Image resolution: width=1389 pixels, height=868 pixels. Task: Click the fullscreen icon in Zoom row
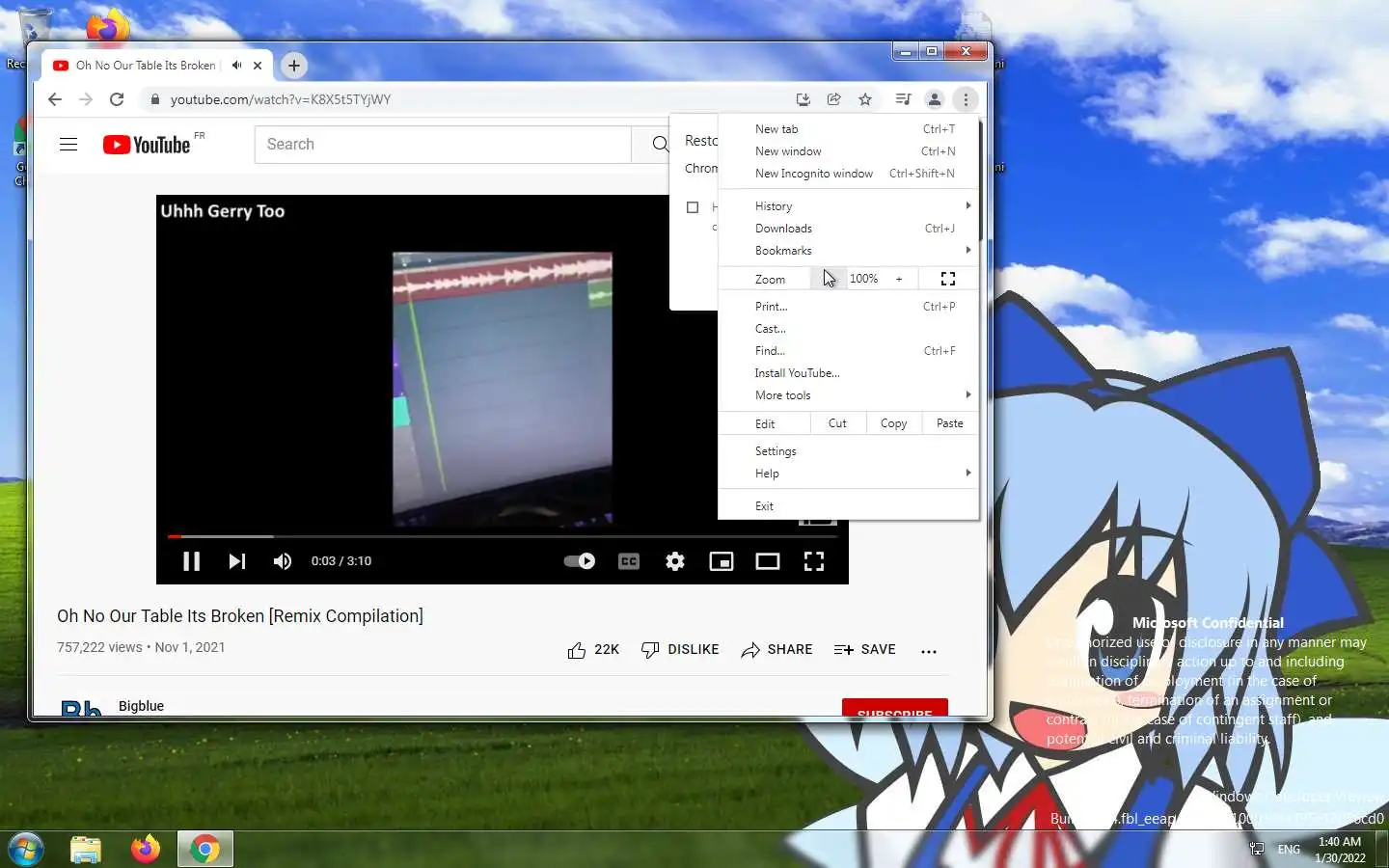click(948, 279)
